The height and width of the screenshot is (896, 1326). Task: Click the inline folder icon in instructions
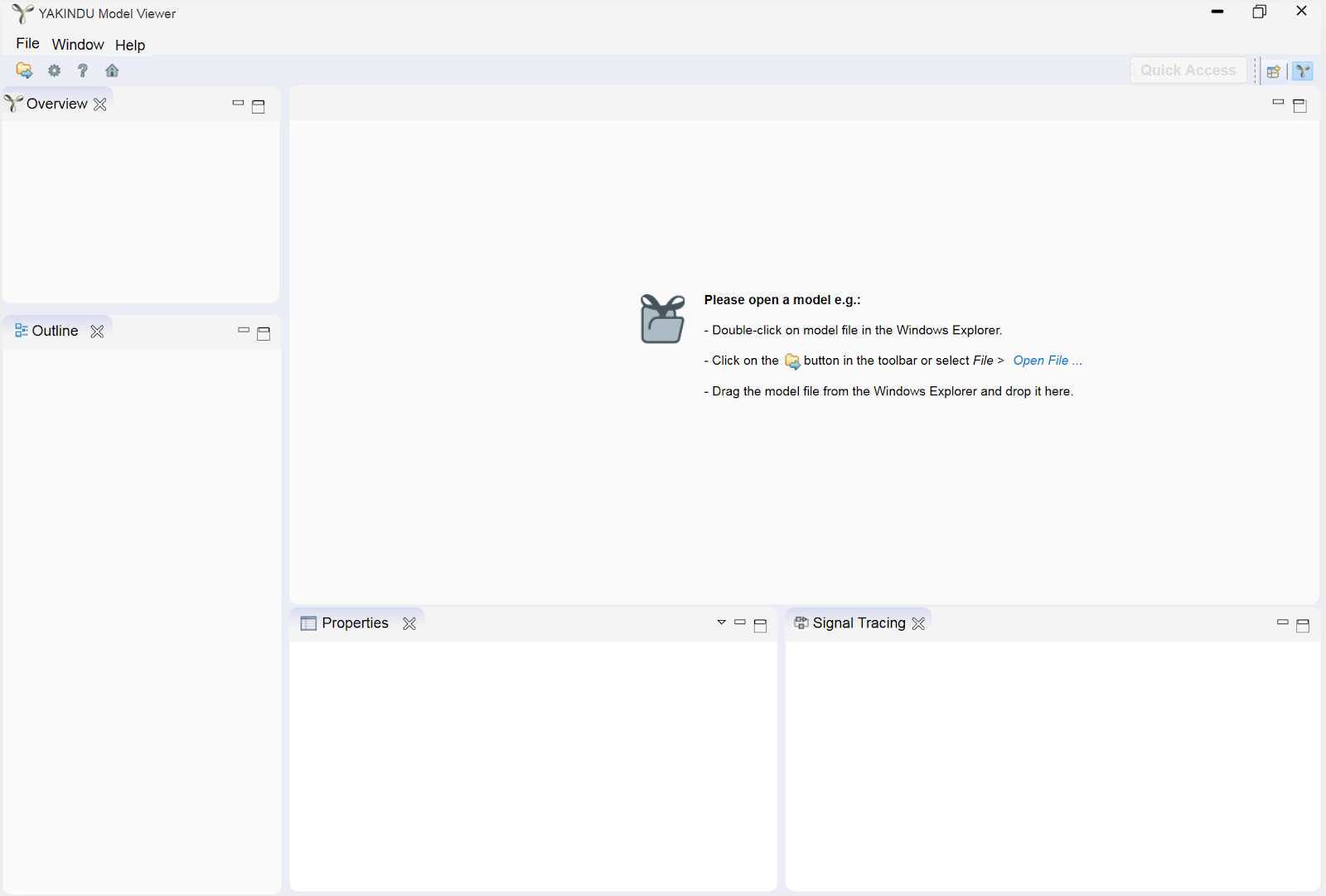coord(792,361)
